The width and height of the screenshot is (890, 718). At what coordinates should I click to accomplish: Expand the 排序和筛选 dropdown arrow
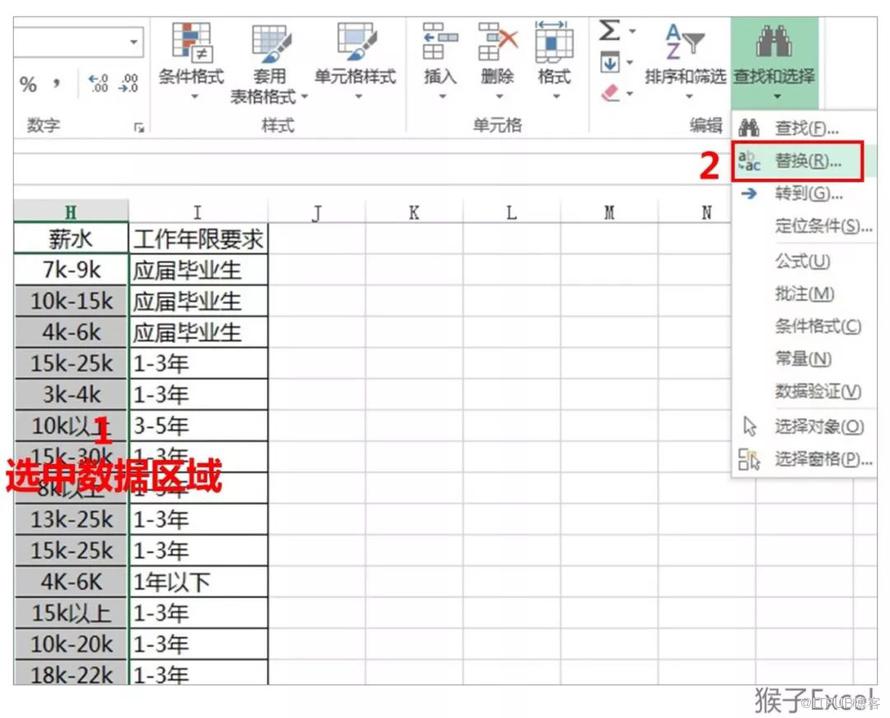(x=689, y=96)
